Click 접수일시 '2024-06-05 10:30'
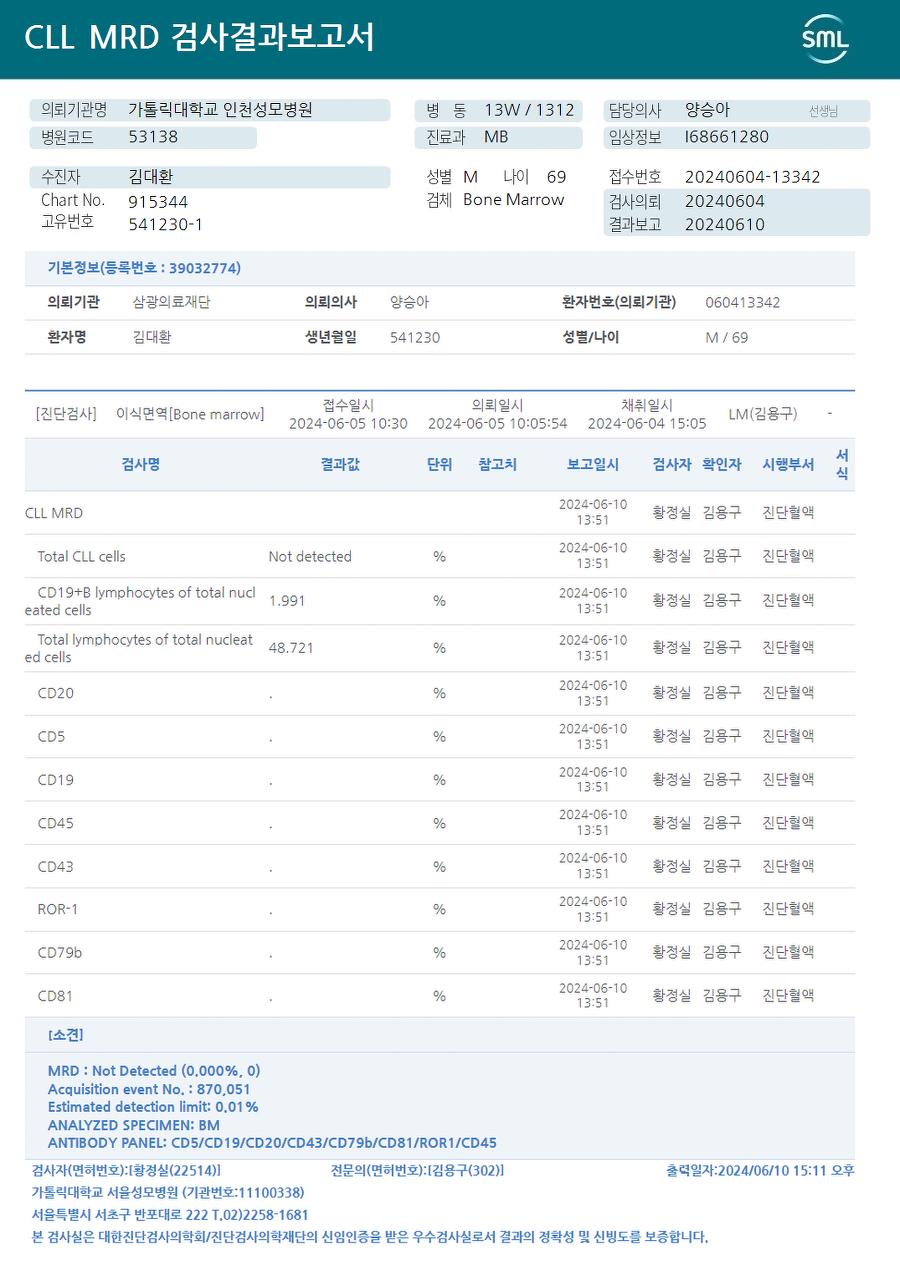 pyautogui.click(x=348, y=423)
